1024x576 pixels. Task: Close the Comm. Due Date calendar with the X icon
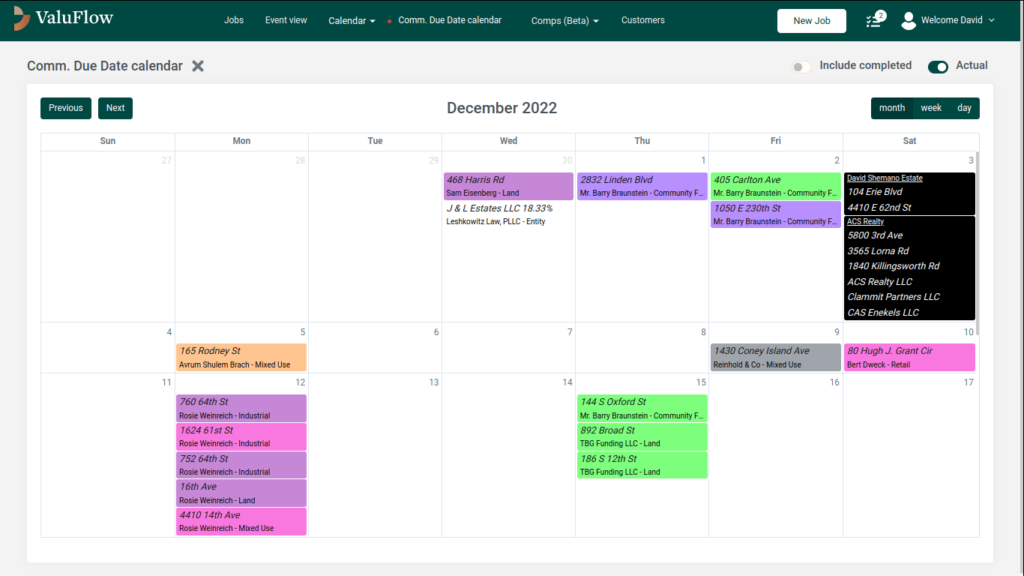pos(197,65)
